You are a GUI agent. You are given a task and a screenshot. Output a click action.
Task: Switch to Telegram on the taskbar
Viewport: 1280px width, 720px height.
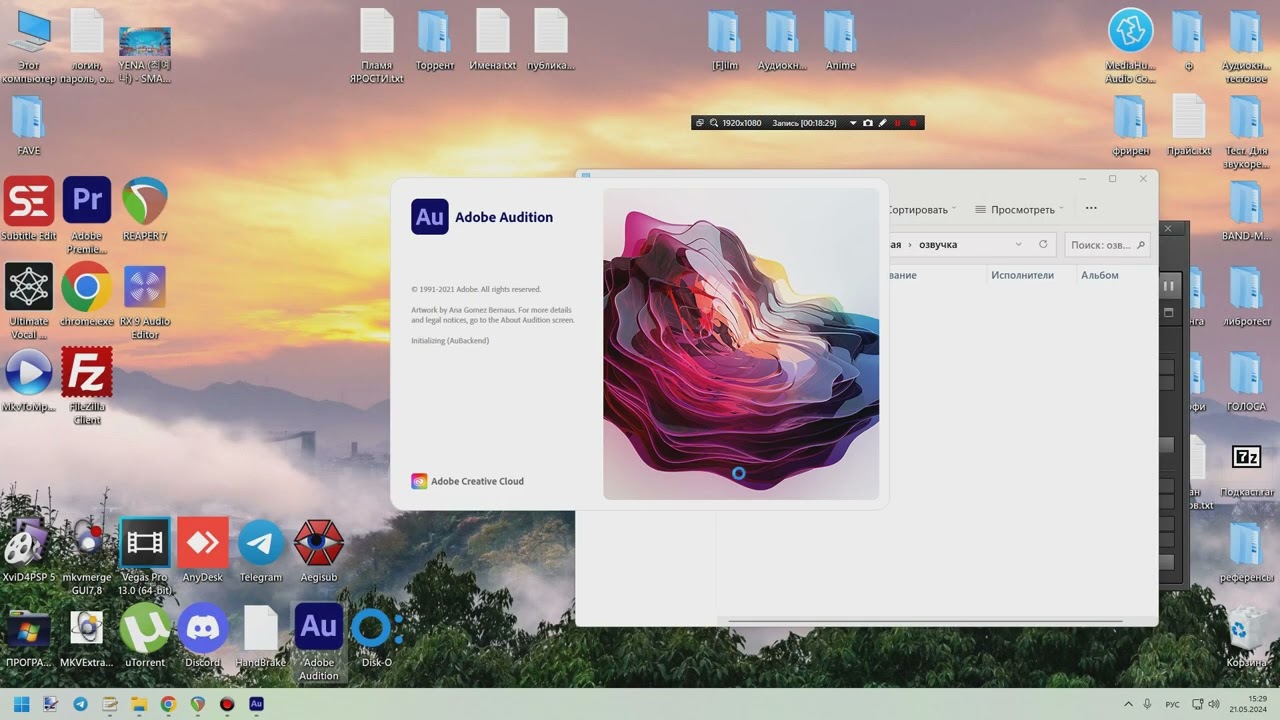(x=80, y=704)
